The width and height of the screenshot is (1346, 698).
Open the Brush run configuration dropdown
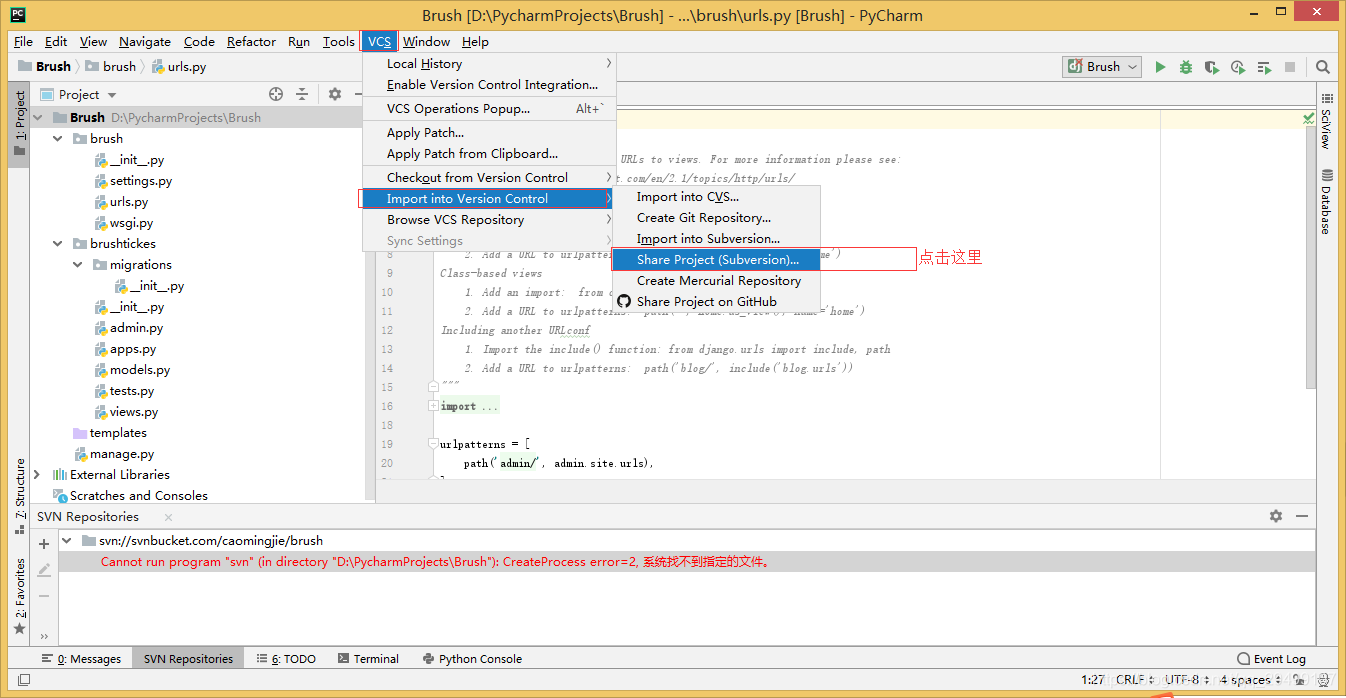point(1102,67)
